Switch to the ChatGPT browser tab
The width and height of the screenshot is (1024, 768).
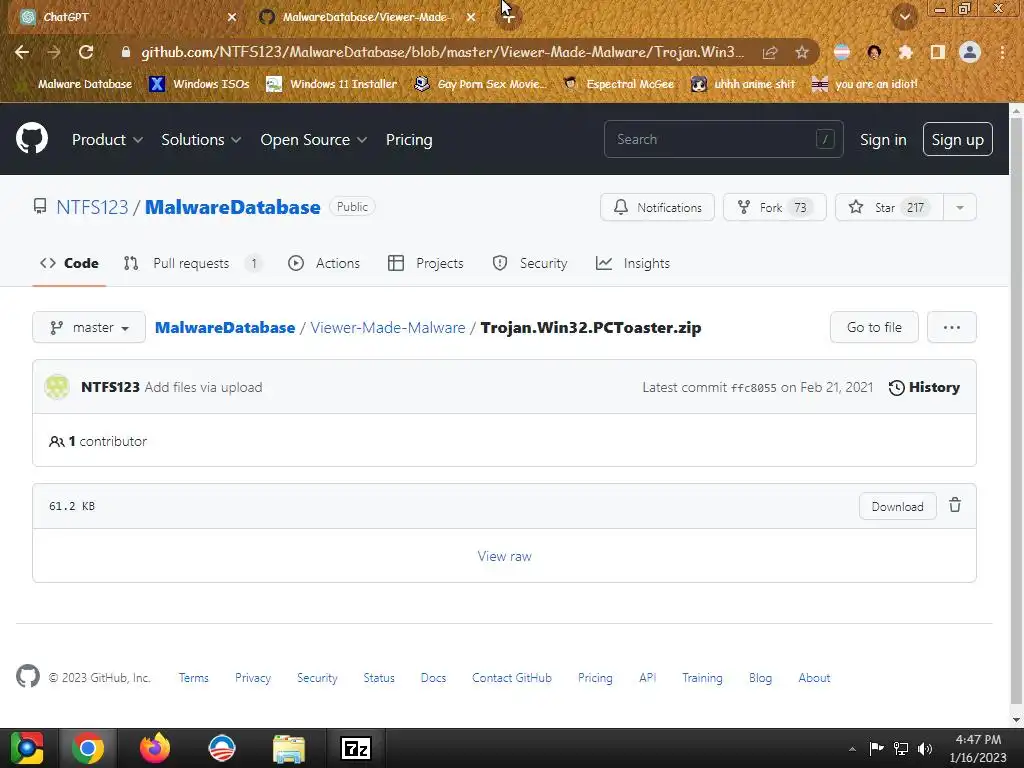click(x=124, y=17)
